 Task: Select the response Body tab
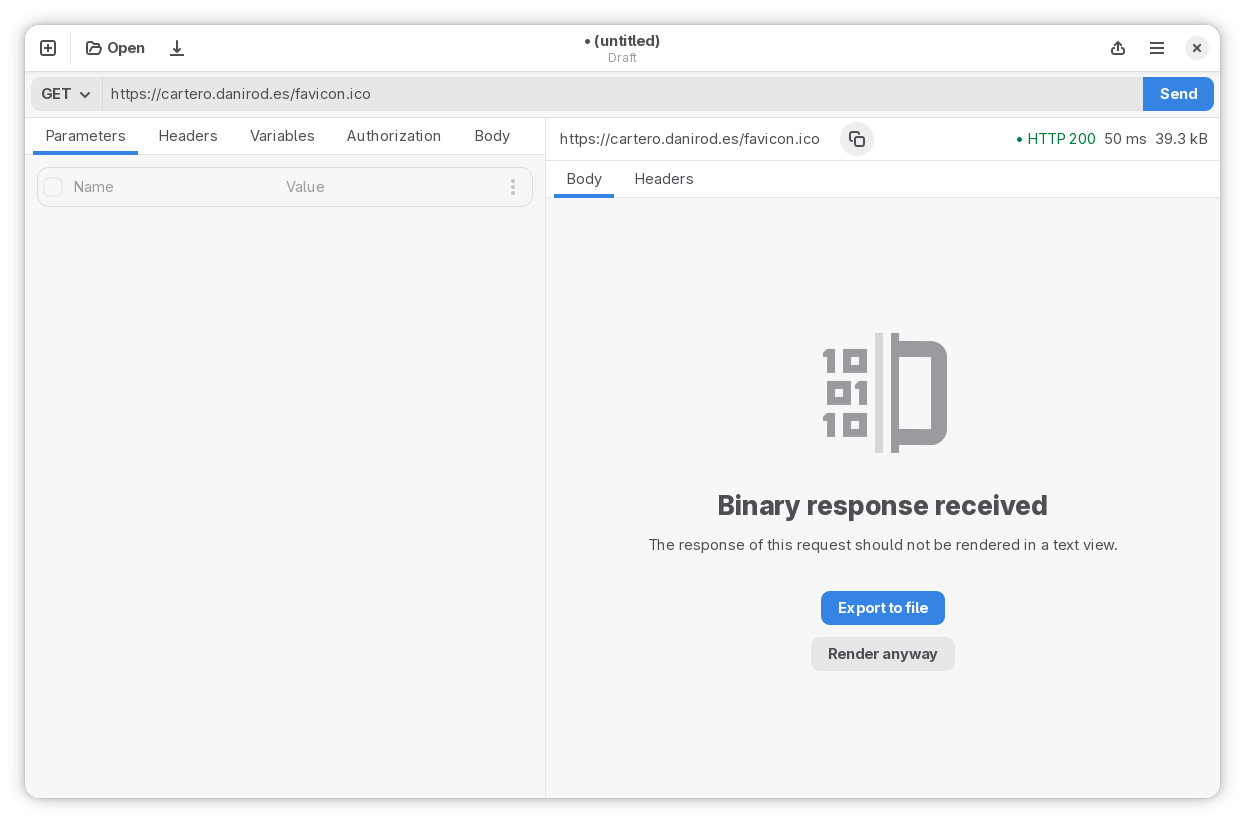click(583, 179)
